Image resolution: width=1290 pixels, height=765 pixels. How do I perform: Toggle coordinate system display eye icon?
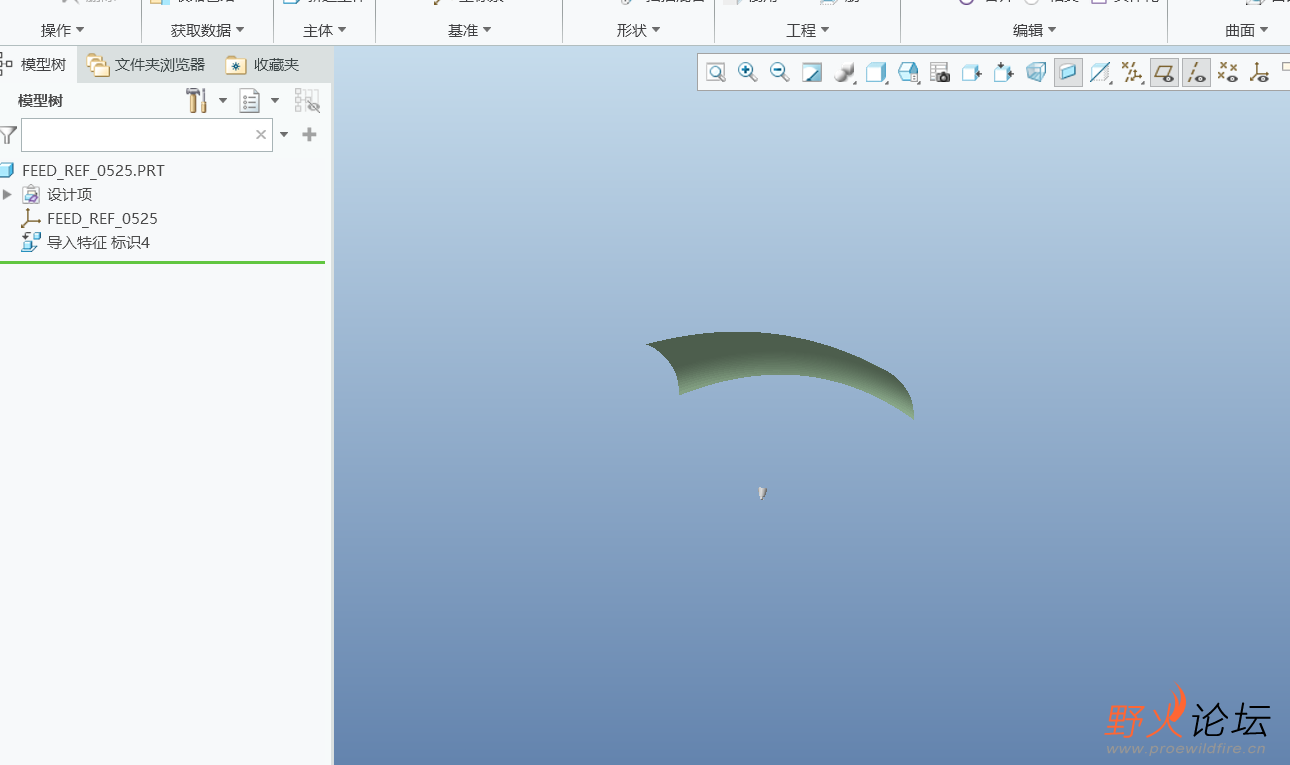click(1260, 72)
